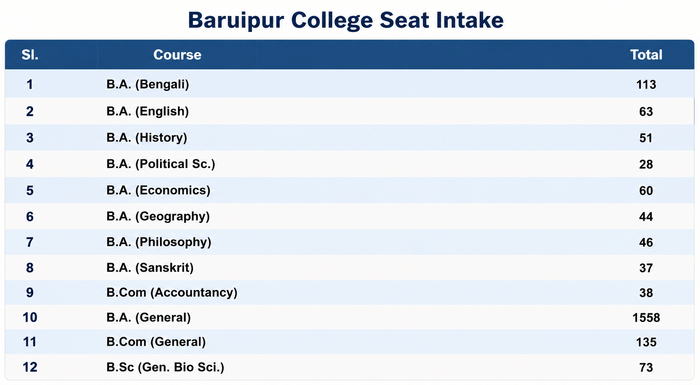700x385 pixels.
Task: Select the B.A. (Geography) row
Action: click(350, 217)
